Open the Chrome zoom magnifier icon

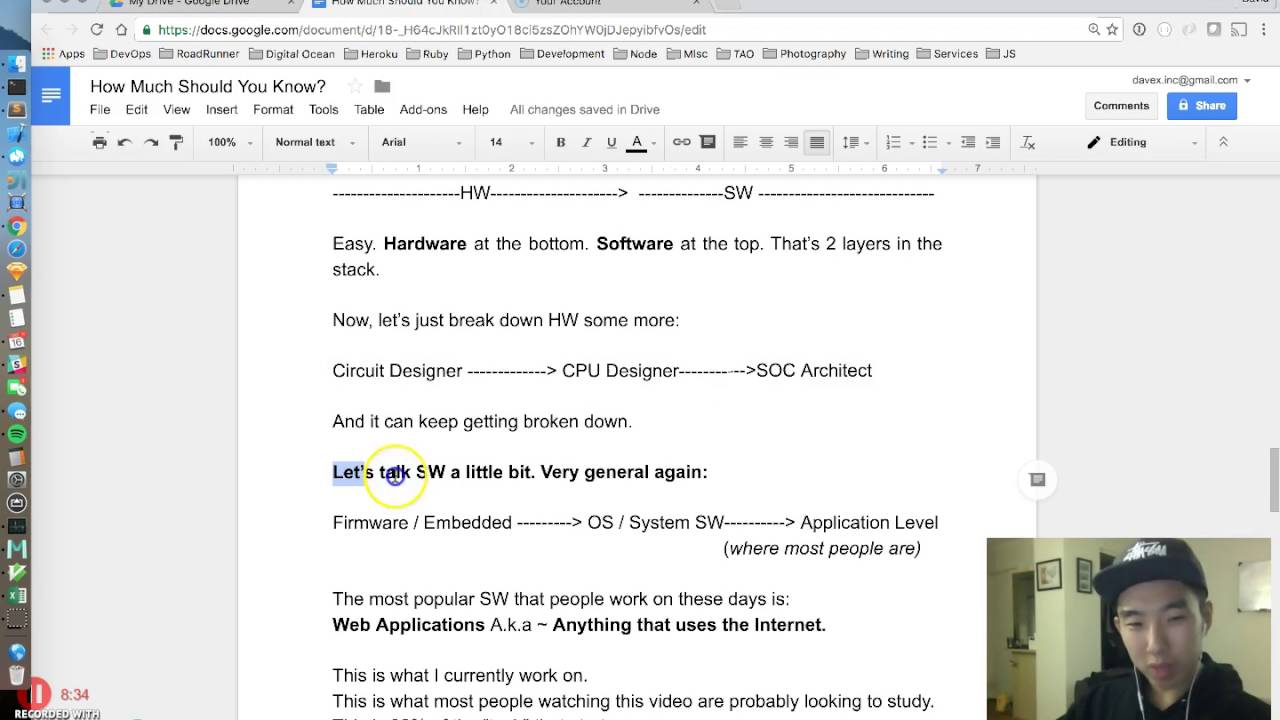pos(1094,30)
